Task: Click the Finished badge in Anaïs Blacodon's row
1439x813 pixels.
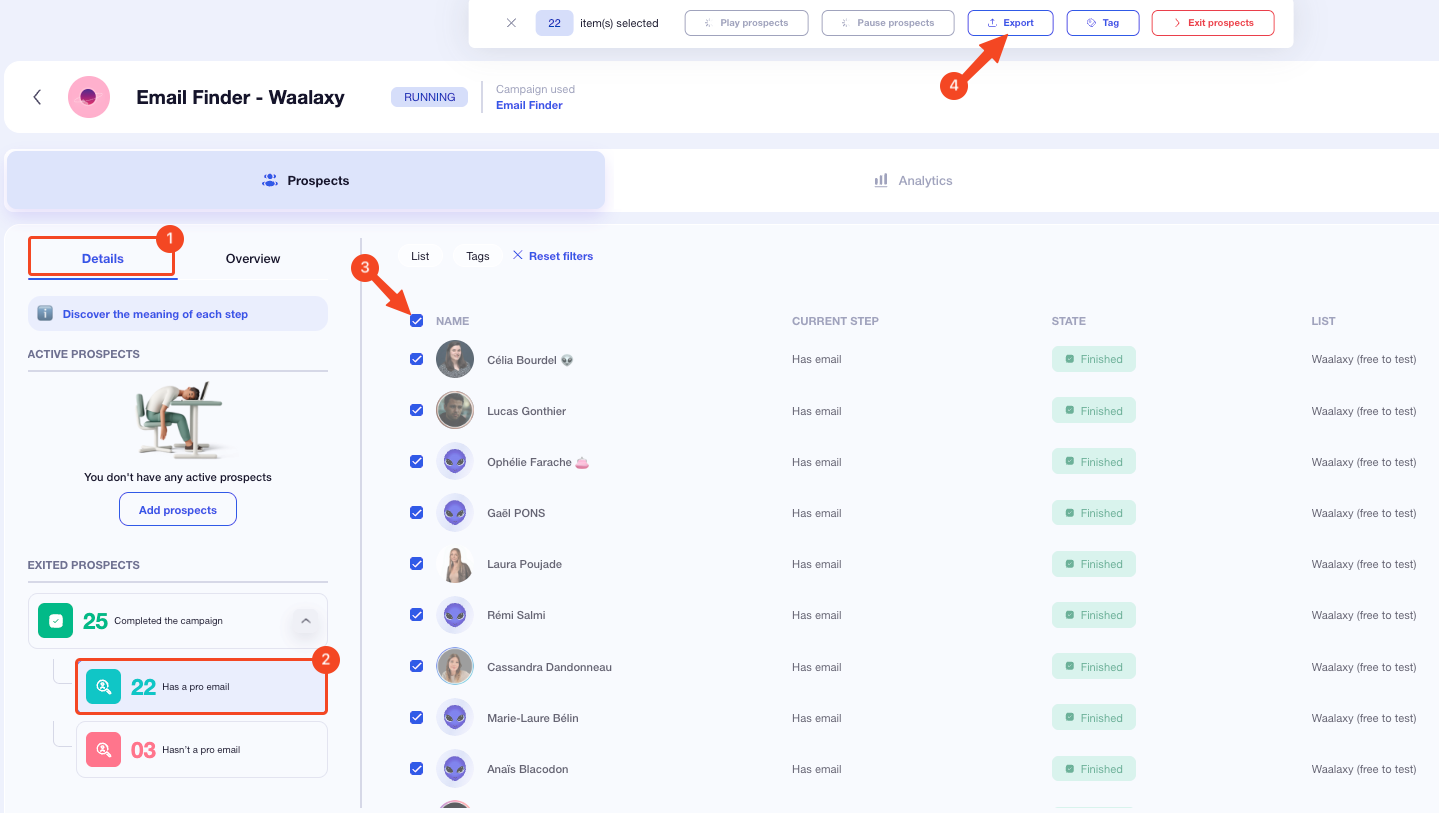Action: point(1094,768)
